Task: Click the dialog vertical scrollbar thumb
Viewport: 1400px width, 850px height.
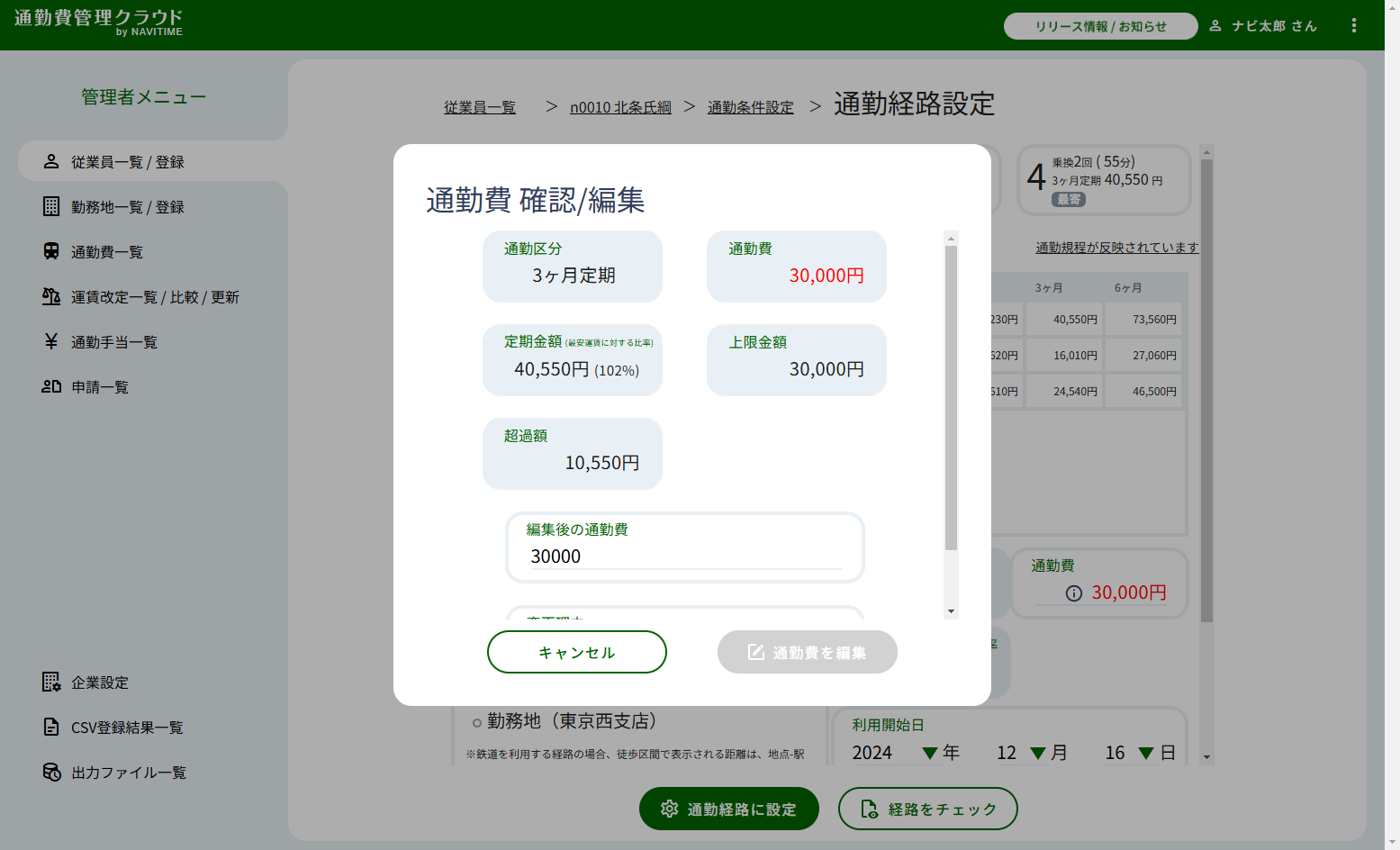Action: pos(951,397)
